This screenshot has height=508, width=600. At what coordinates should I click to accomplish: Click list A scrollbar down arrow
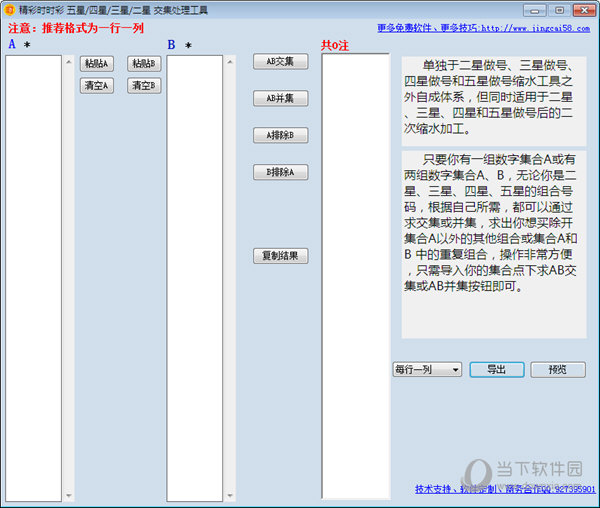(68, 495)
